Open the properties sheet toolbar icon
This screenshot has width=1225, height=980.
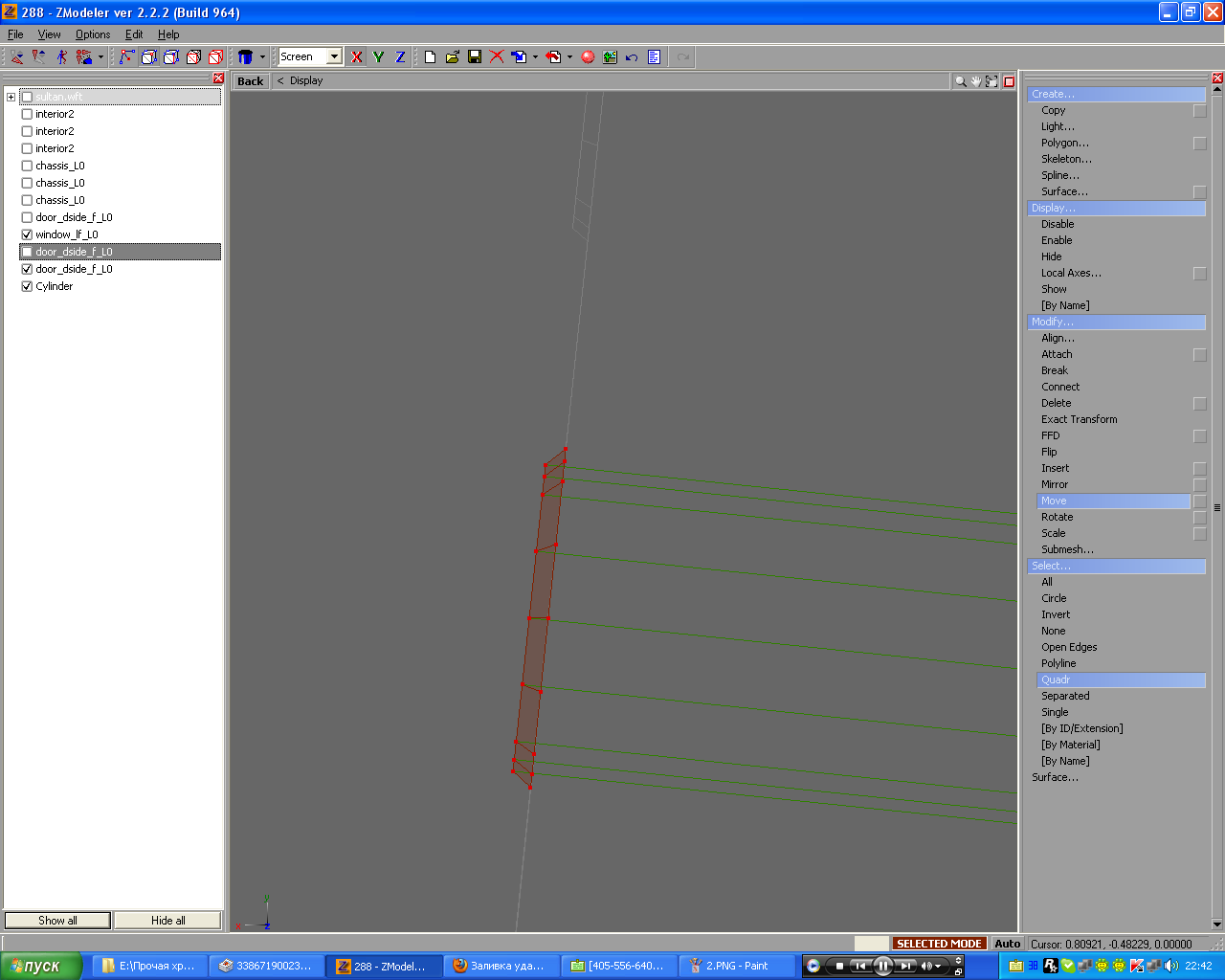pyautogui.click(x=654, y=57)
